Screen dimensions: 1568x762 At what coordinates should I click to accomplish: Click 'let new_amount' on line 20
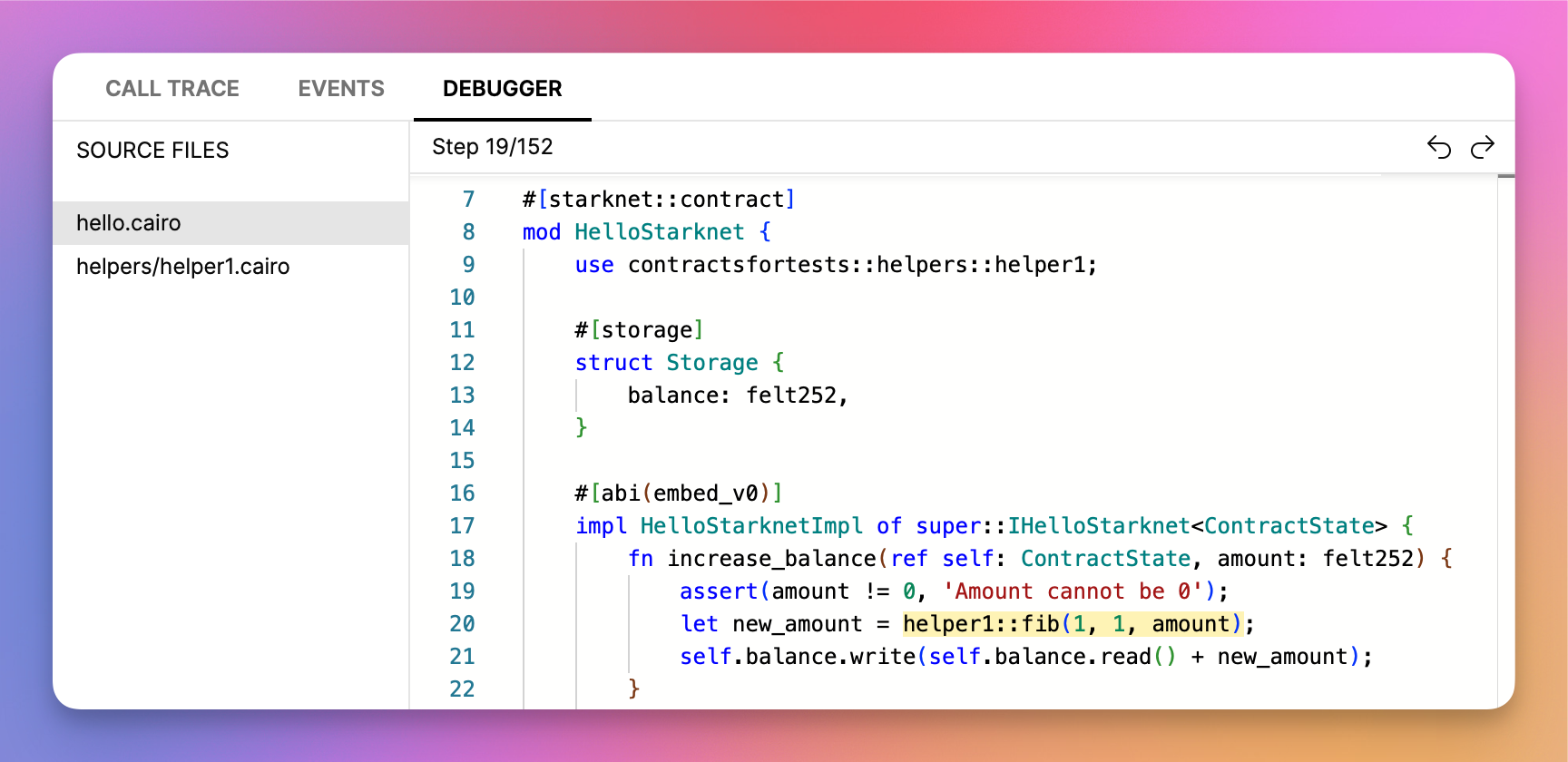pyautogui.click(x=771, y=624)
